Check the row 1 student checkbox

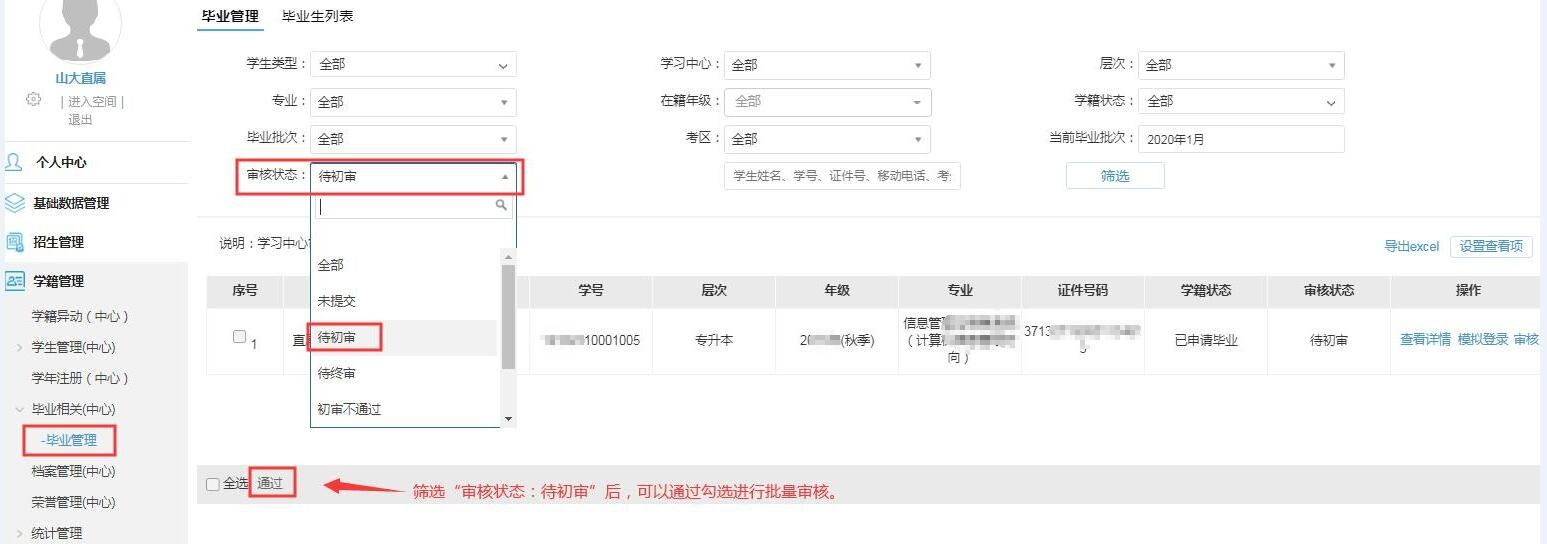tap(239, 337)
